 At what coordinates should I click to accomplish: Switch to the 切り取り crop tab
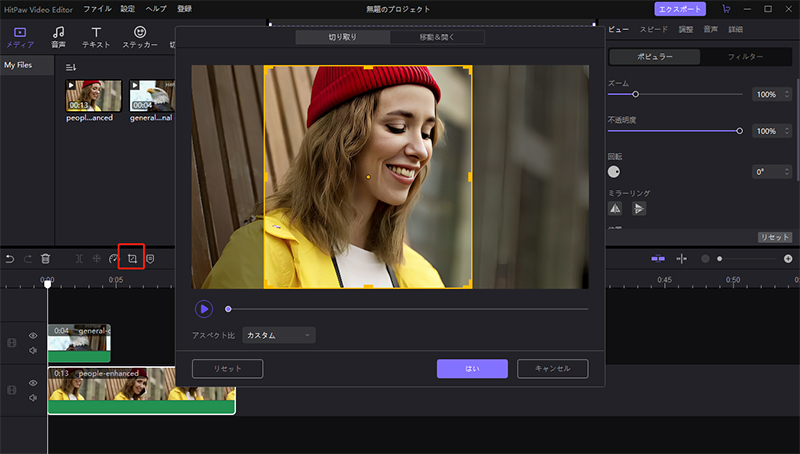pyautogui.click(x=343, y=37)
